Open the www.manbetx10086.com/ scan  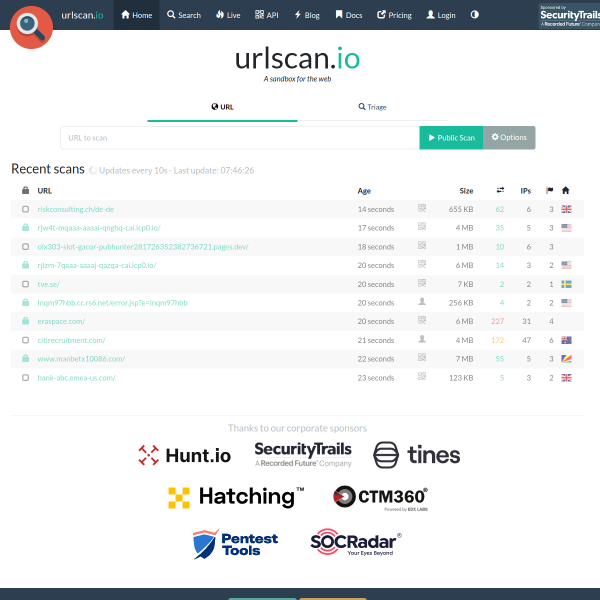pyautogui.click(x=81, y=359)
